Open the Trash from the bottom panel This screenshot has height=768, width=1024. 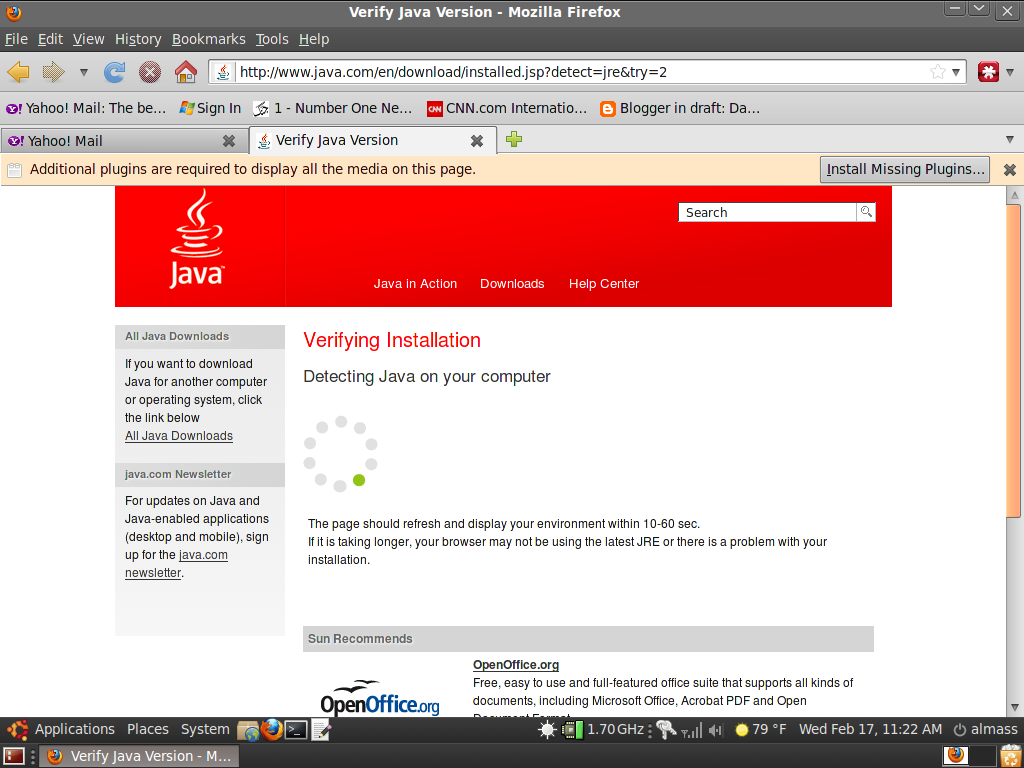(1009, 756)
